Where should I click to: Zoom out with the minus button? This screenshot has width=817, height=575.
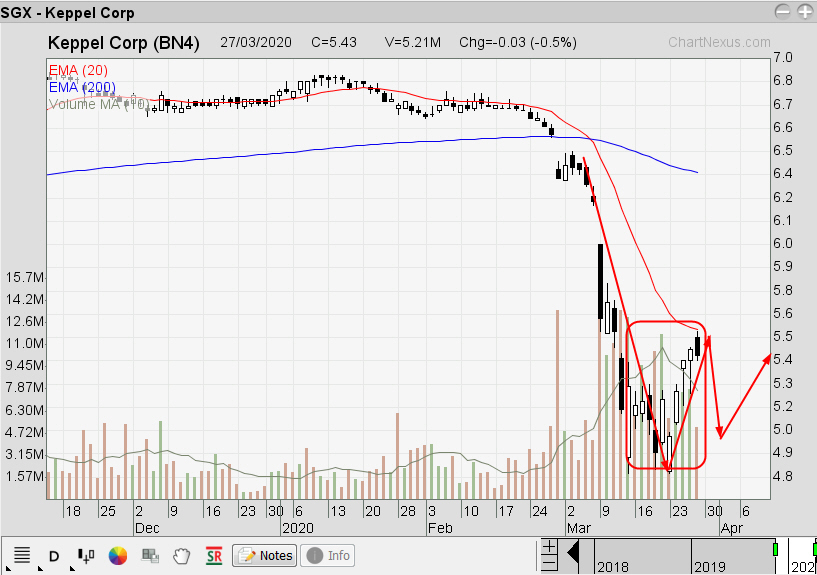[x=549, y=562]
